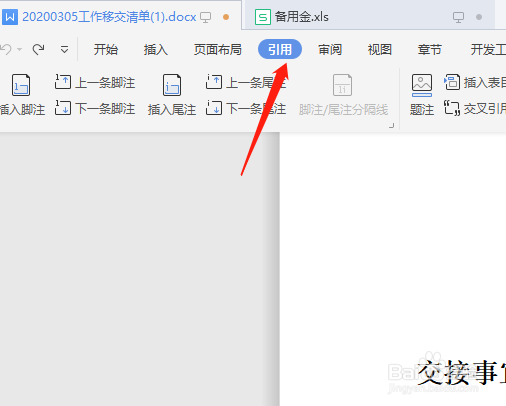The height and width of the screenshot is (406, 506).
Task: Open the 开始 (Home) ribbon tab
Action: [x=106, y=49]
